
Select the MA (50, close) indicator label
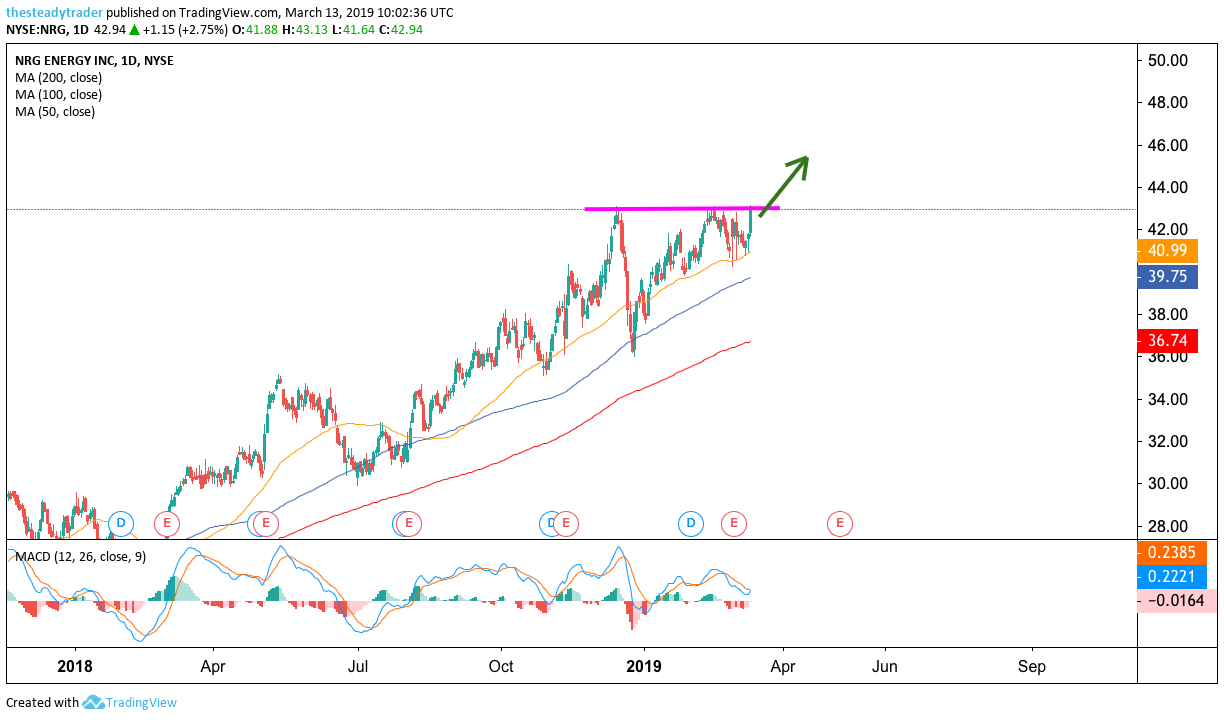[55, 112]
